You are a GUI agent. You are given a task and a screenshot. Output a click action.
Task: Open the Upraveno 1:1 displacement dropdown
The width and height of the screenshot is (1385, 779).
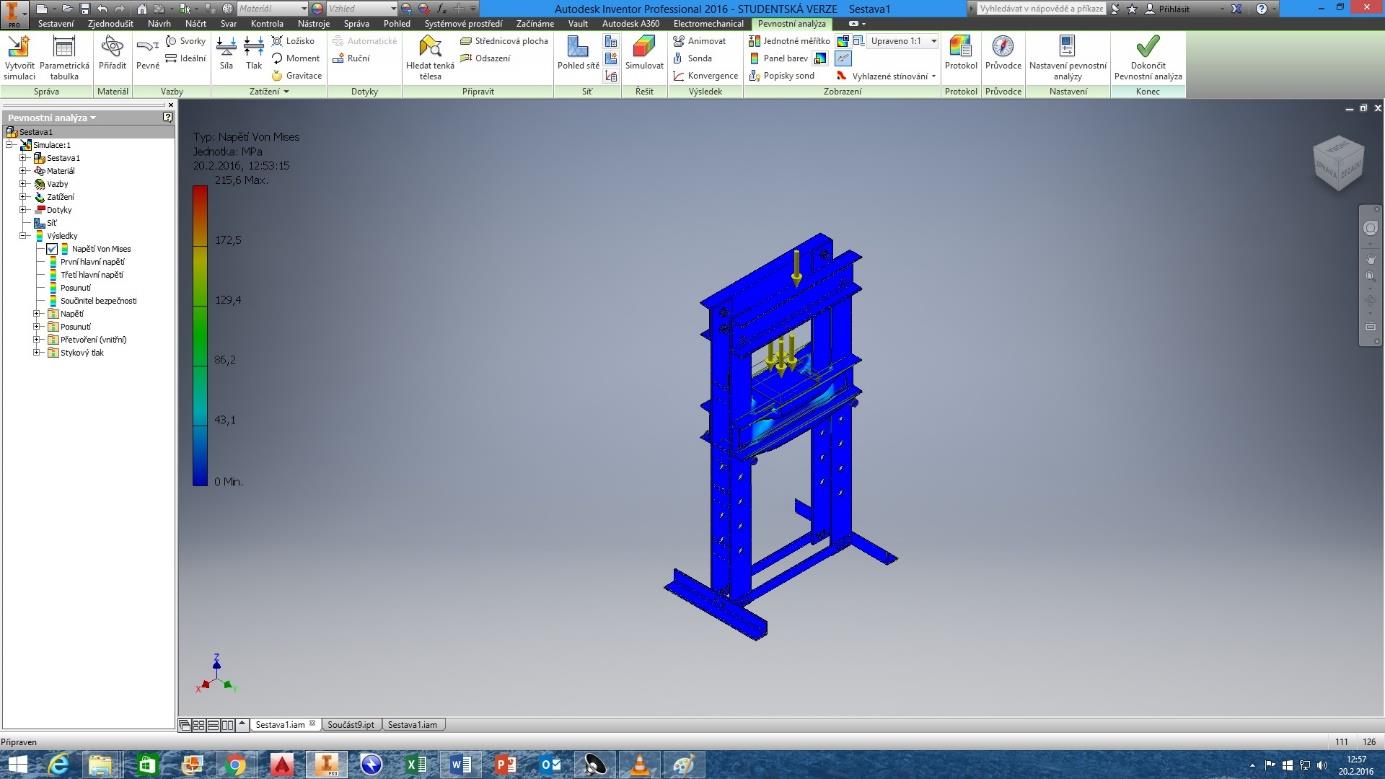coord(904,41)
